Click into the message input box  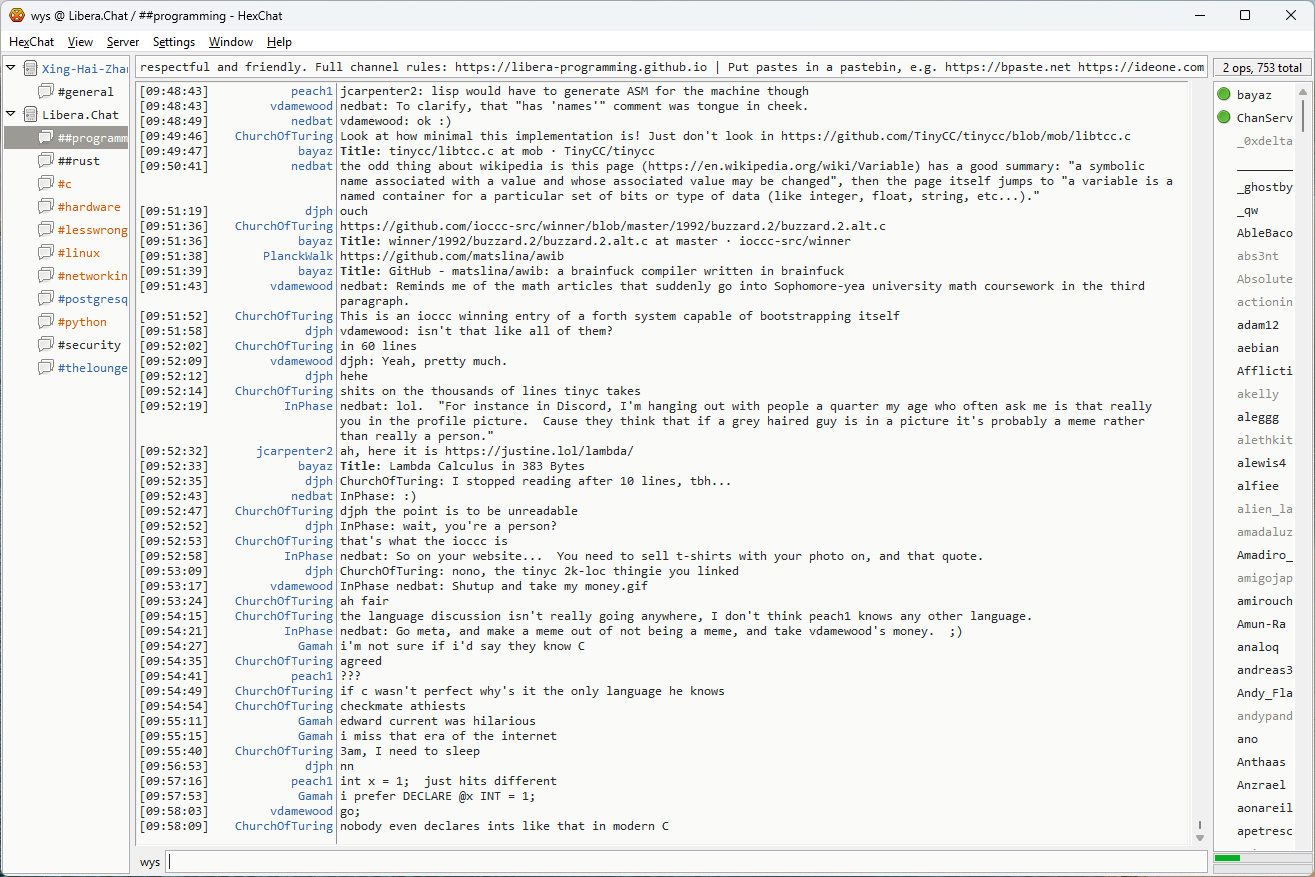point(686,862)
